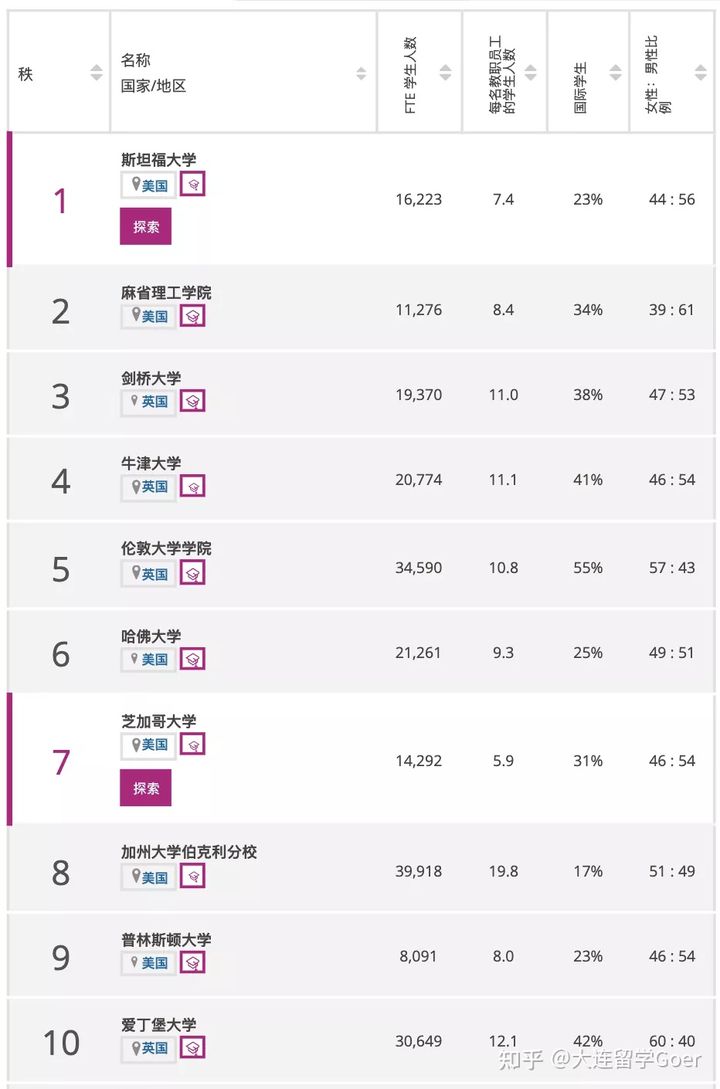Sort by 女性：男性比例 column arrows
Viewport: 720px width, 1089px height.
(x=701, y=72)
